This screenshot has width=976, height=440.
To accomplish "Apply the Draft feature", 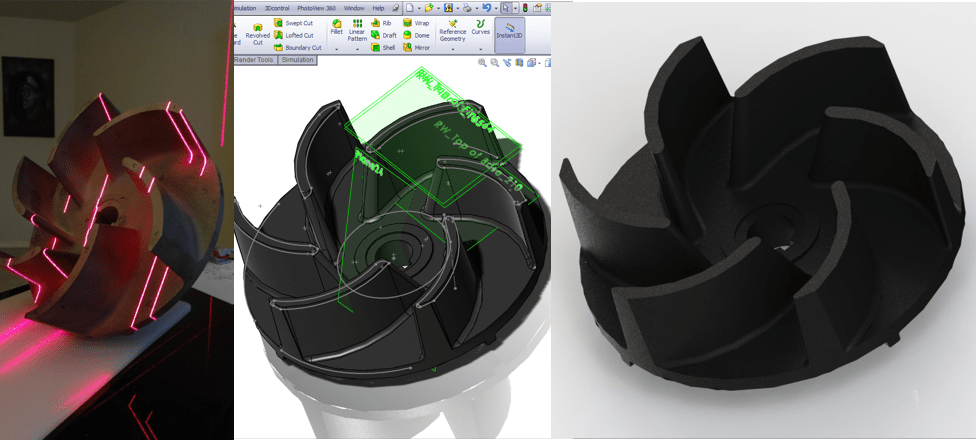I will (383, 35).
